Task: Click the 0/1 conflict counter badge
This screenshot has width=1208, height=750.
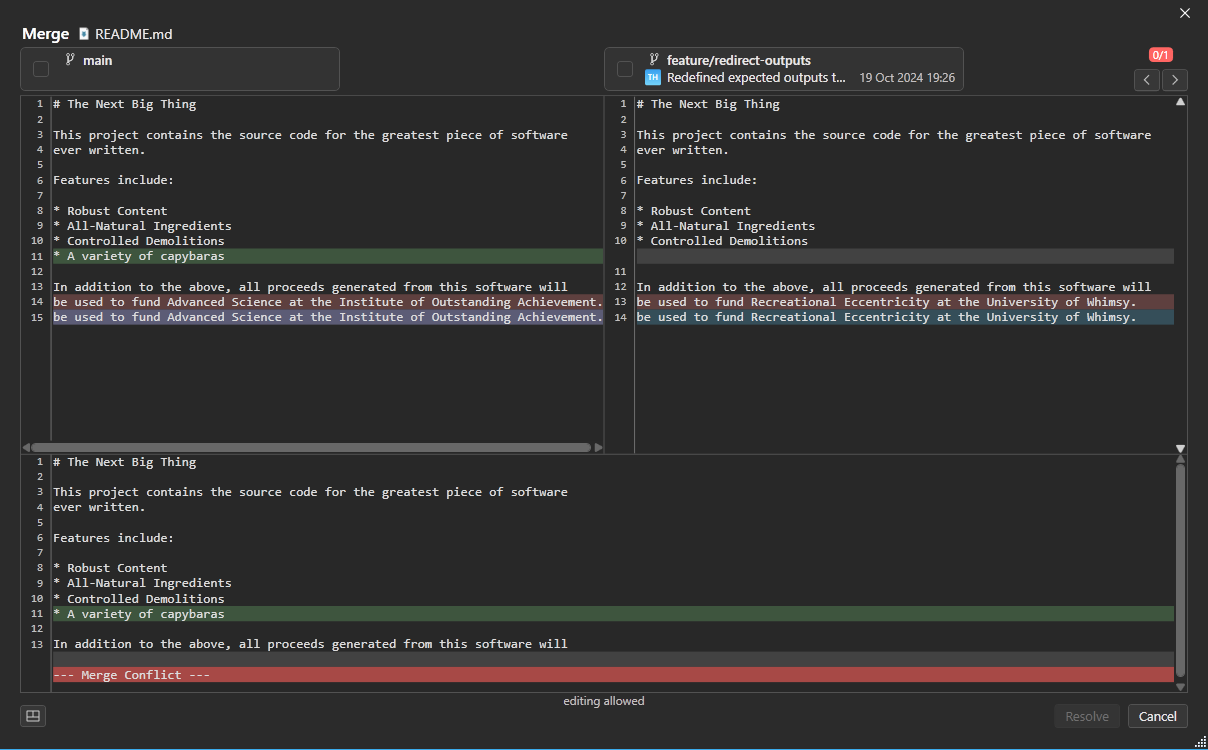Action: [x=1161, y=55]
